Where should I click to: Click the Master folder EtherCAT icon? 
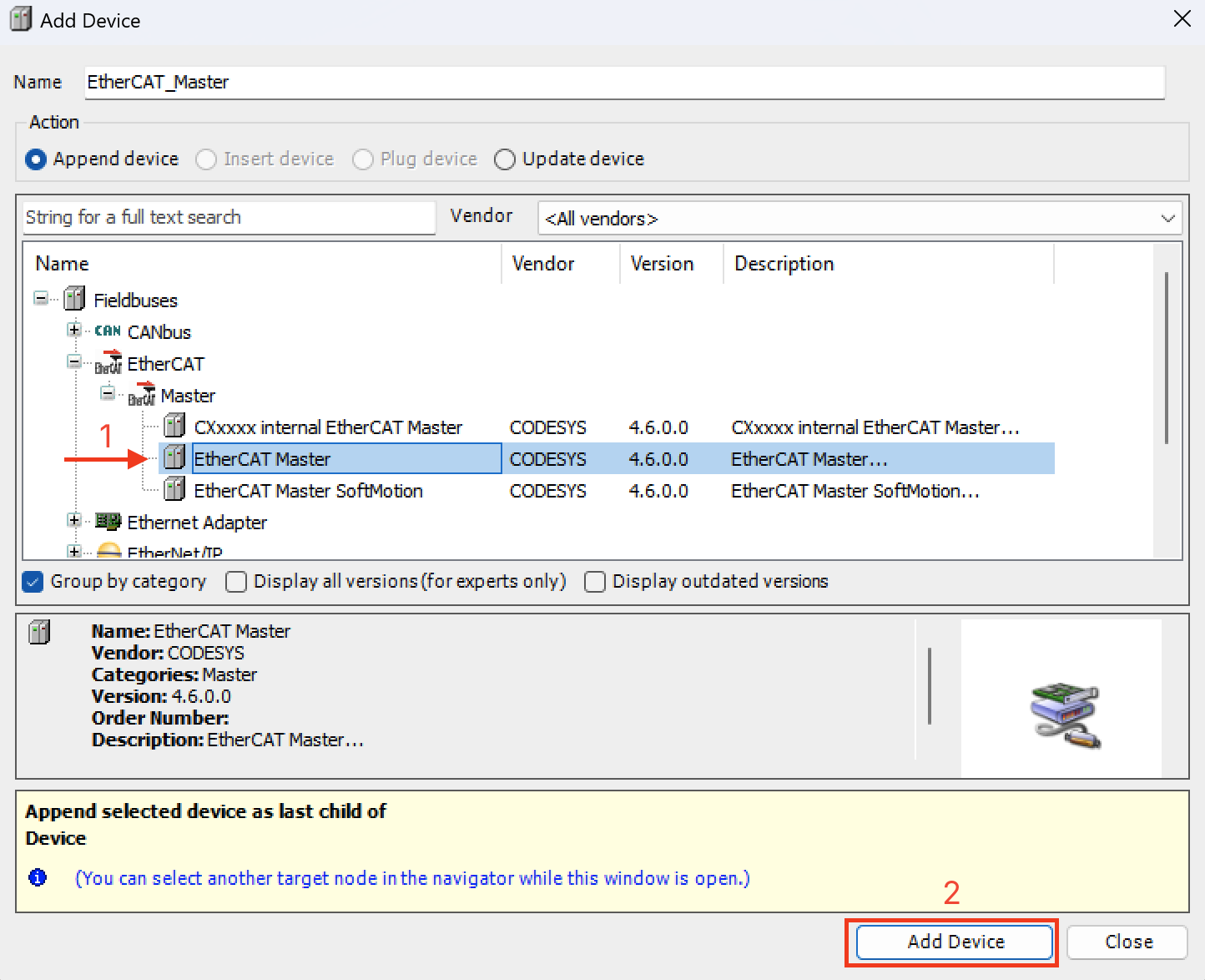(x=142, y=395)
